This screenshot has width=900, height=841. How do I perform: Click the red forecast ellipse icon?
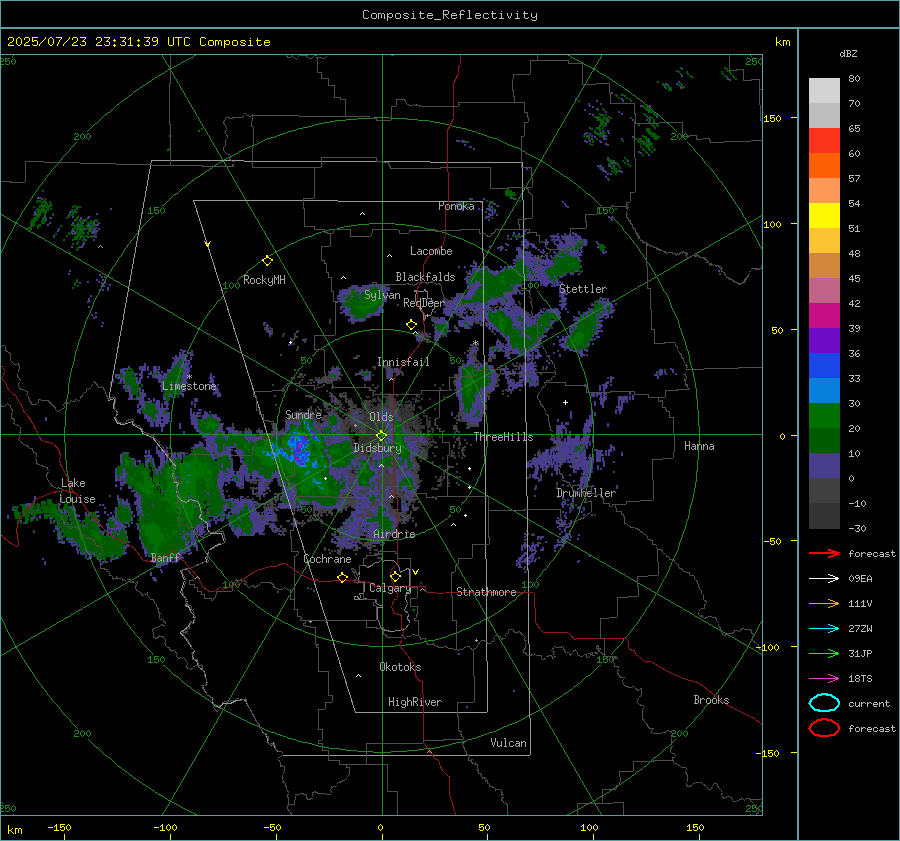coord(824,728)
